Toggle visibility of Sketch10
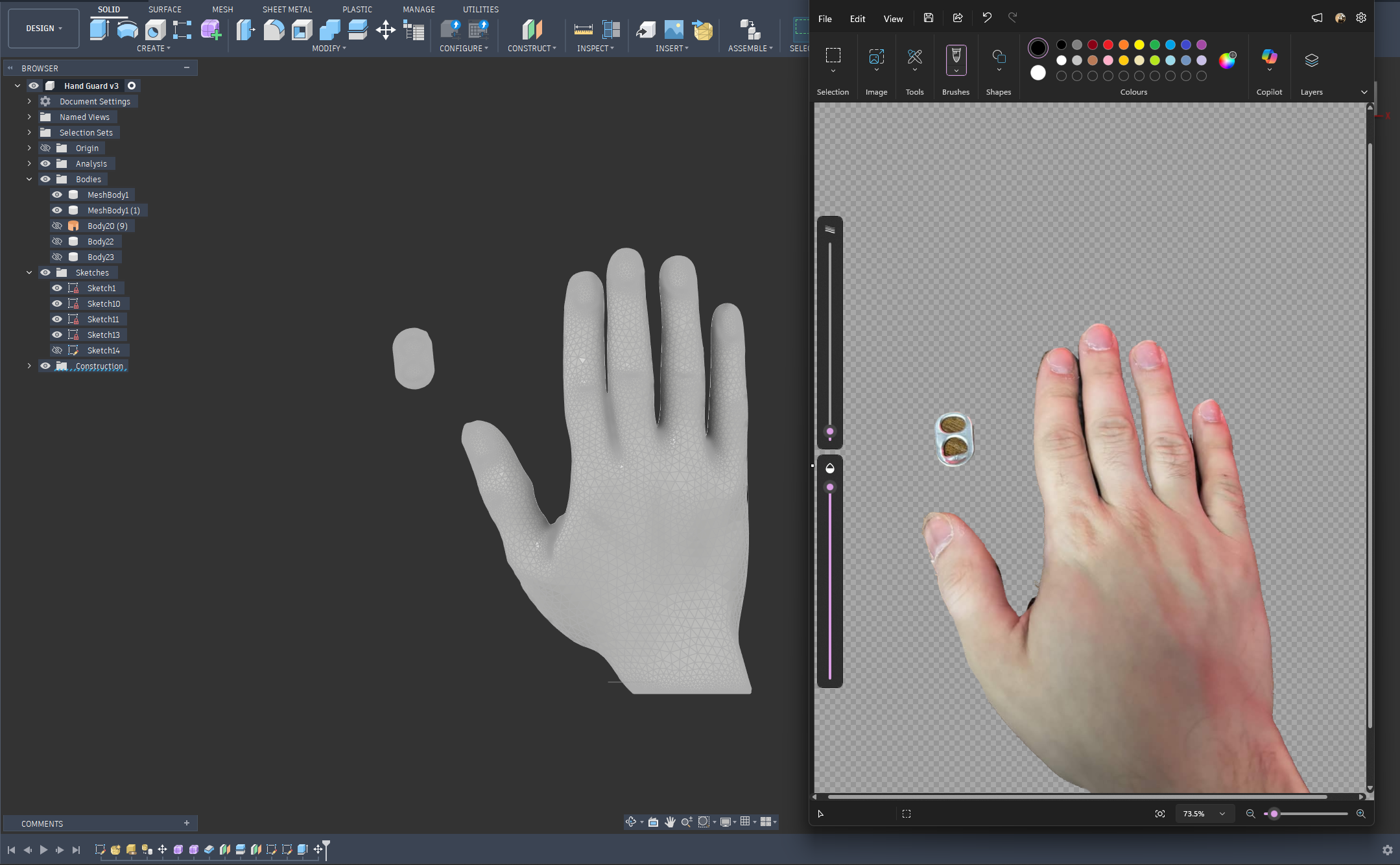The height and width of the screenshot is (865, 1400). pyautogui.click(x=58, y=303)
